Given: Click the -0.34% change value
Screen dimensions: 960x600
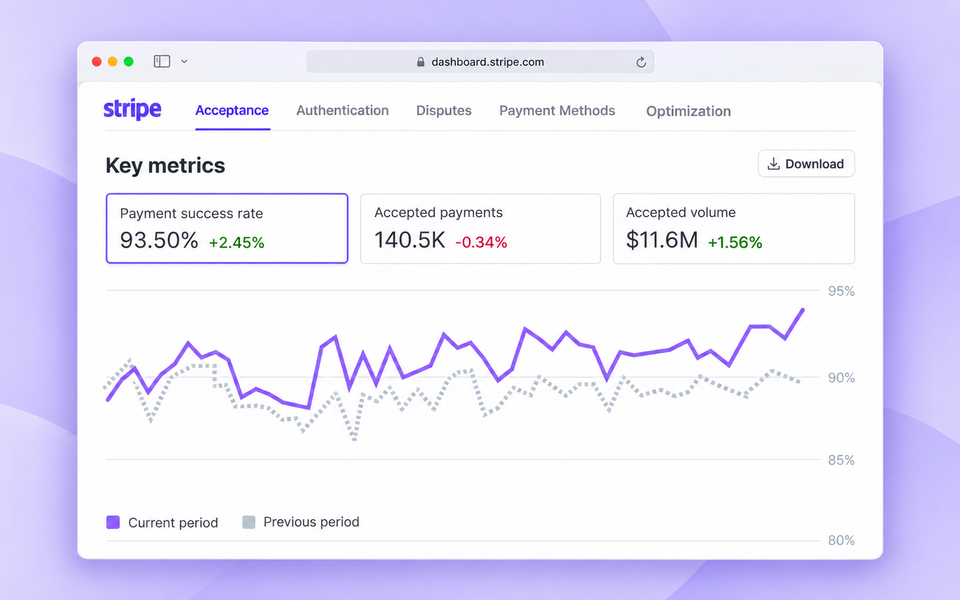Looking at the screenshot, I should tap(481, 242).
